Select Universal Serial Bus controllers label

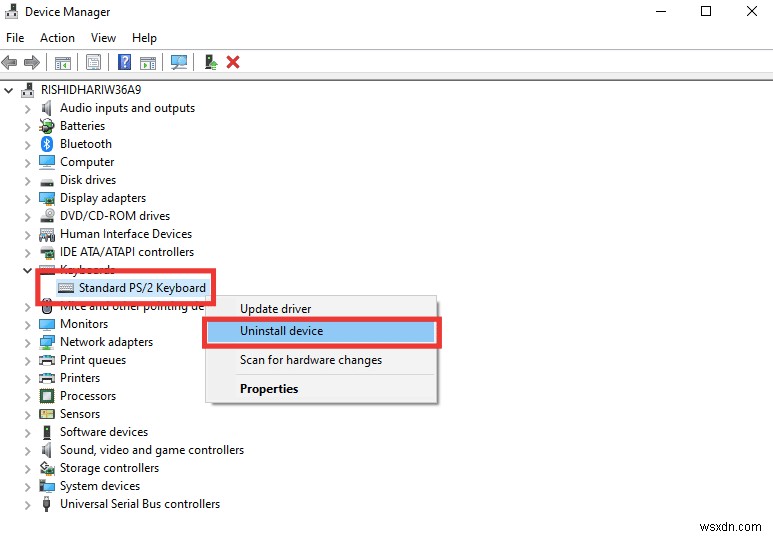point(140,504)
